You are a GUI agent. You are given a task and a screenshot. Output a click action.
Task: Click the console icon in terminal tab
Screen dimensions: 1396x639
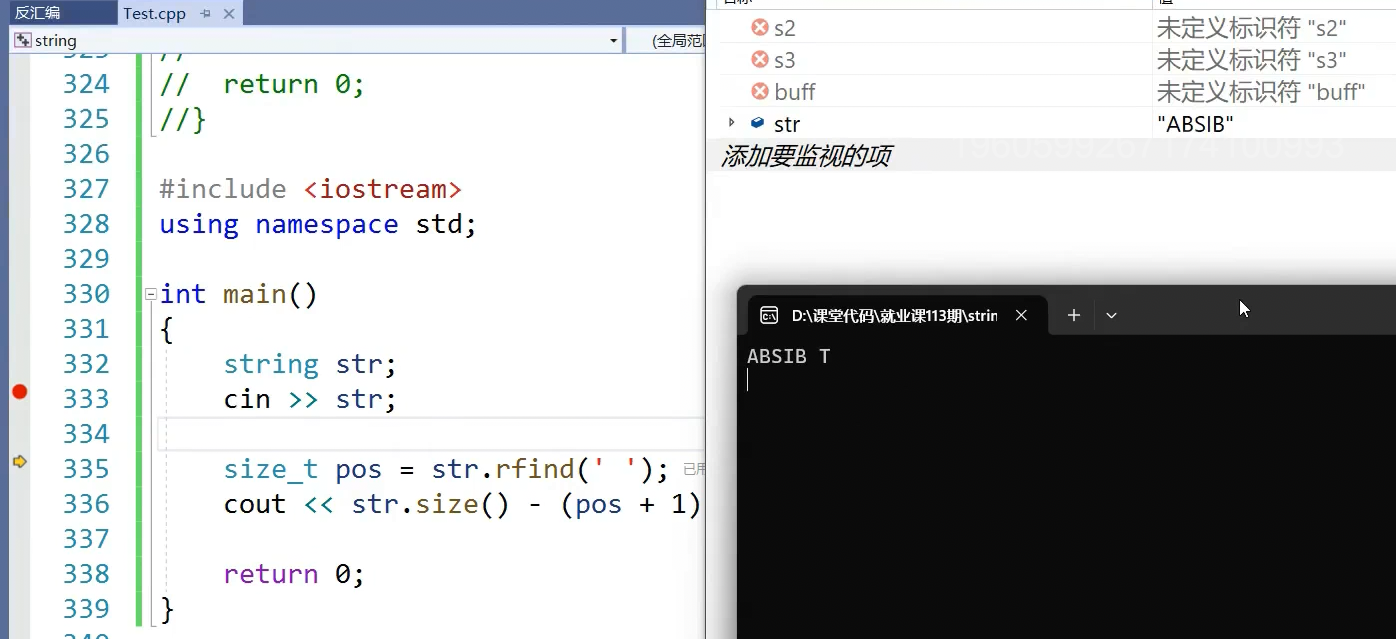click(769, 315)
